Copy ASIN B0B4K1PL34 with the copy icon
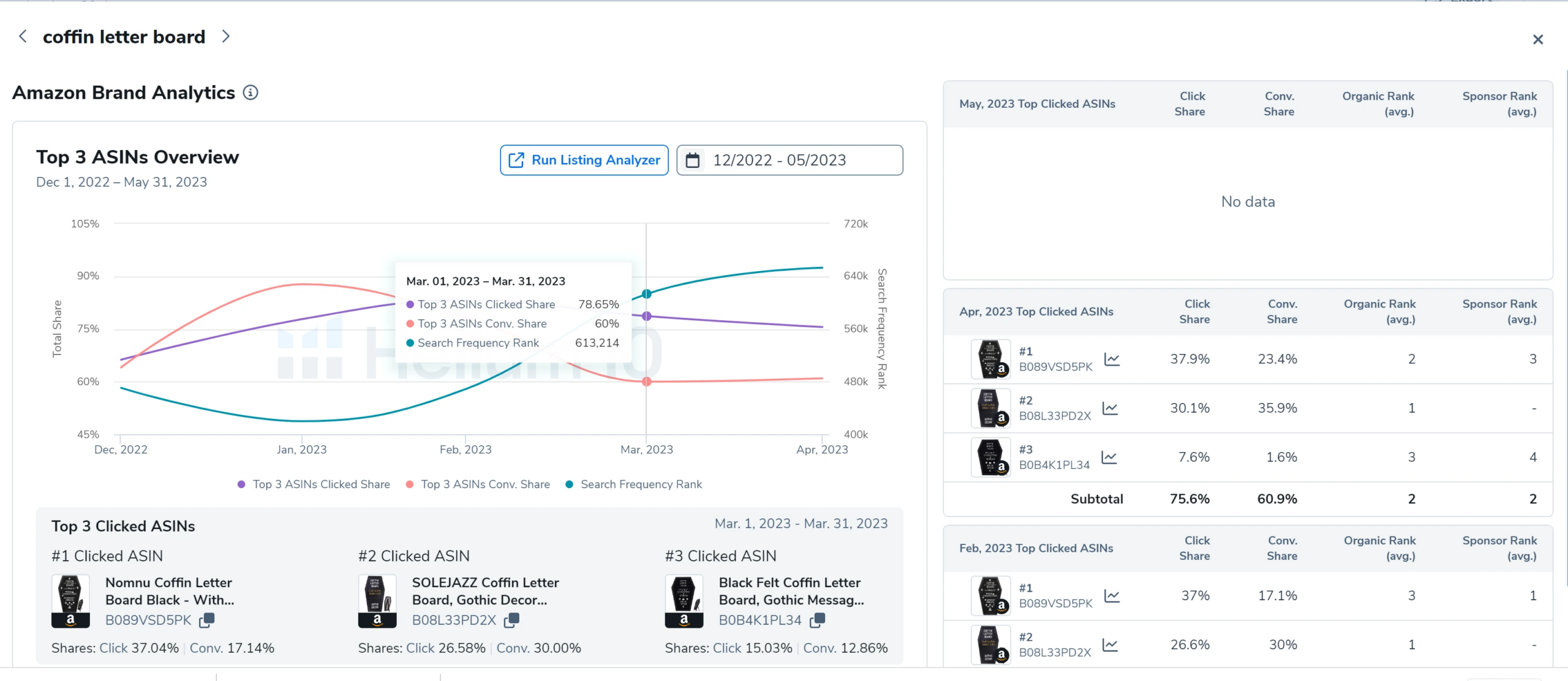The image size is (1568, 681). [817, 620]
